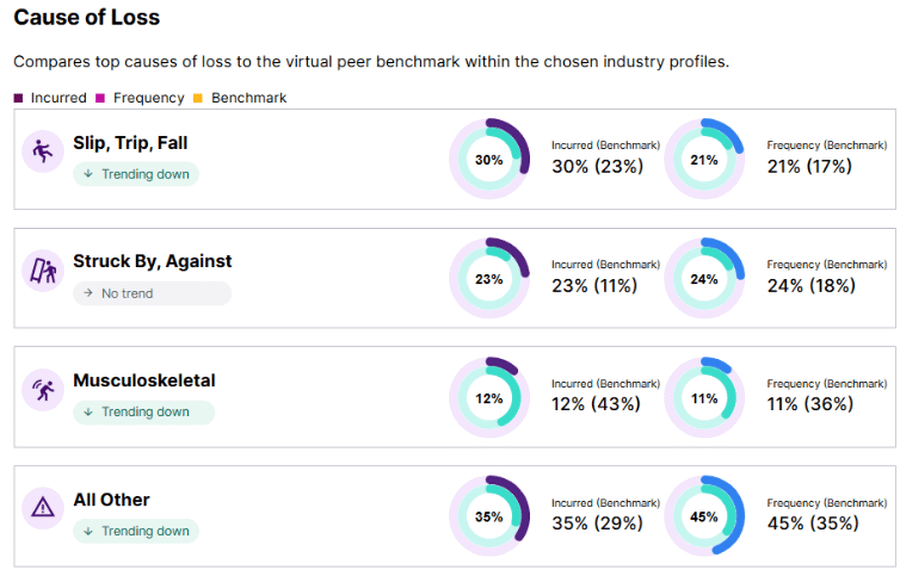Click the Slip, Trip, Fall category icon

pyautogui.click(x=42, y=153)
